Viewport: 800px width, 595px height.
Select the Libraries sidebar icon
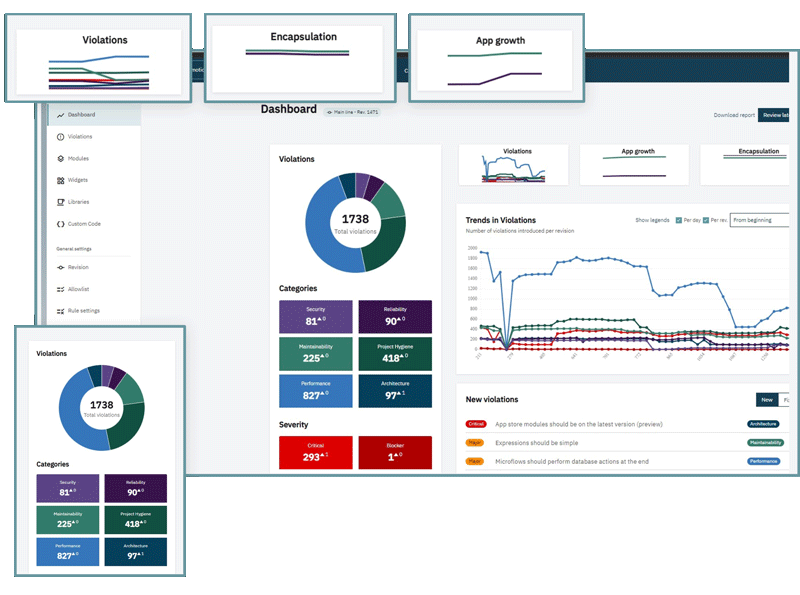[x=60, y=202]
